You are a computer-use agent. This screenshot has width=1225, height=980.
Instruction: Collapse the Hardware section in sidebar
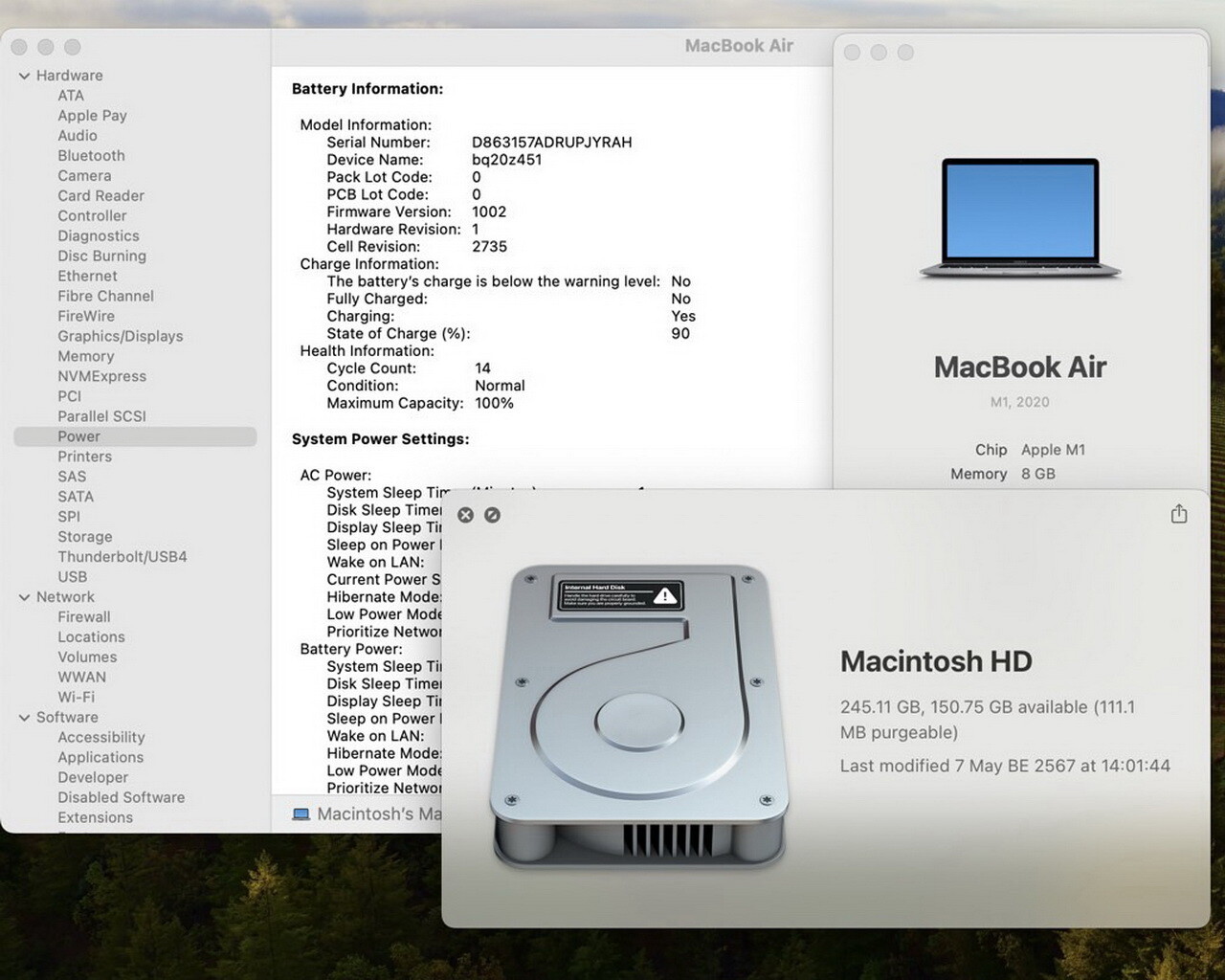(x=24, y=76)
